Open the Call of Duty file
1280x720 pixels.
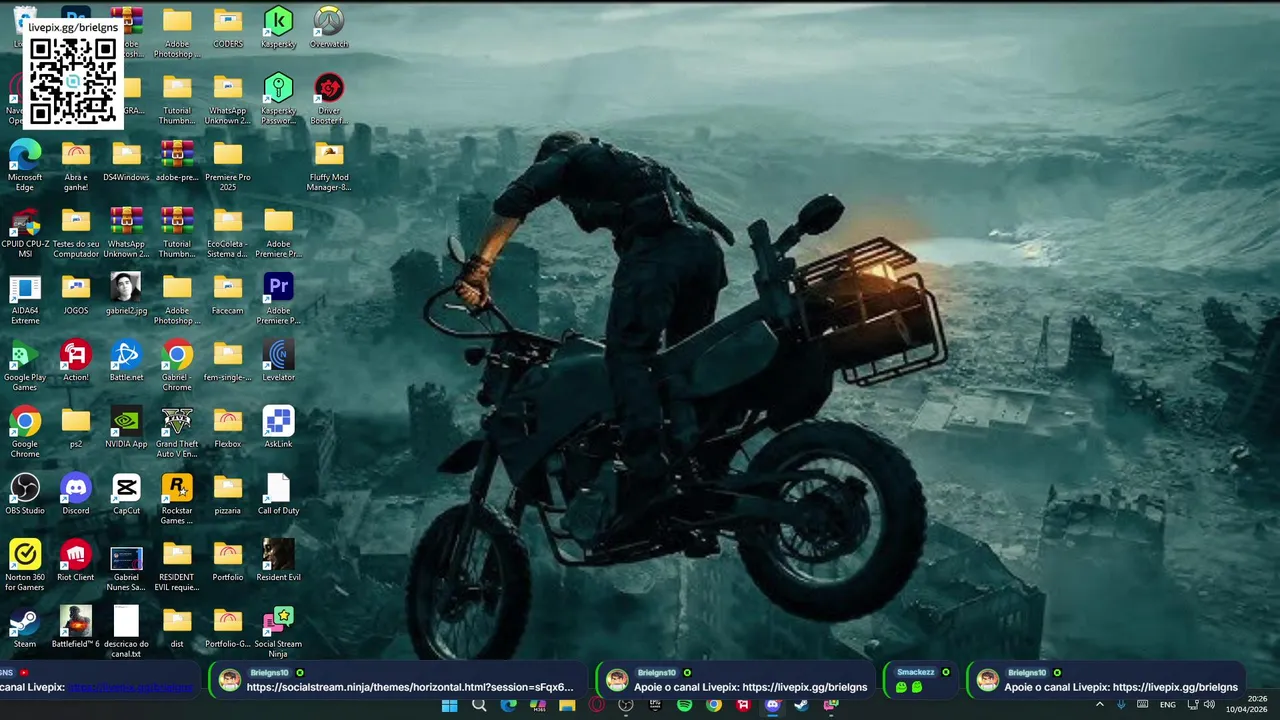click(278, 494)
